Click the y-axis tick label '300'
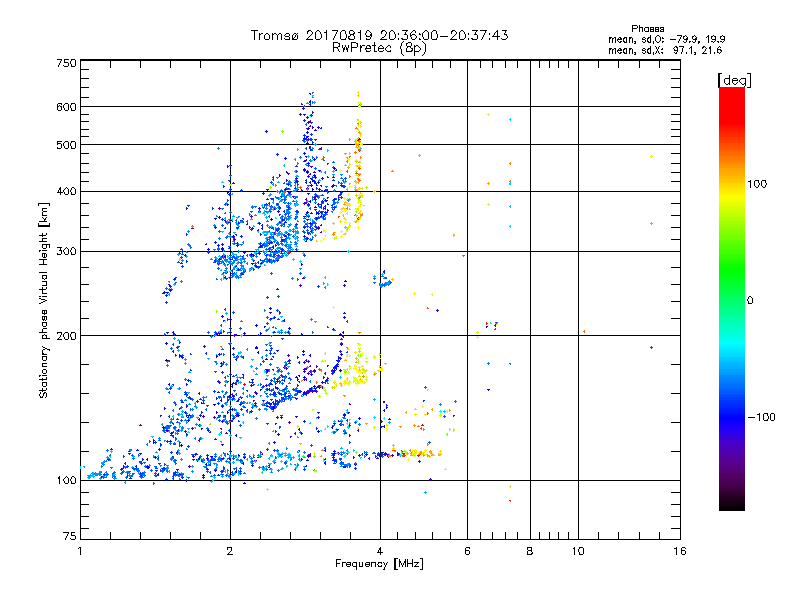This screenshot has width=800, height=600. pos(66,251)
